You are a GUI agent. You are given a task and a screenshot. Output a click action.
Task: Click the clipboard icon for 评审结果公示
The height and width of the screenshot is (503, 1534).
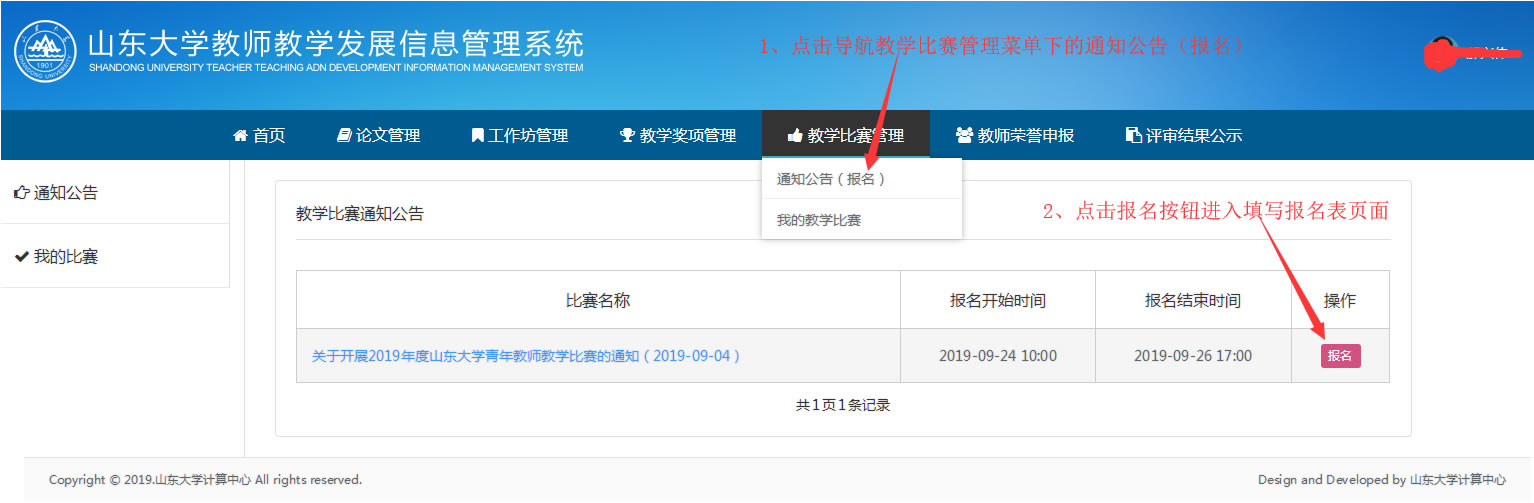pyautogui.click(x=1133, y=135)
